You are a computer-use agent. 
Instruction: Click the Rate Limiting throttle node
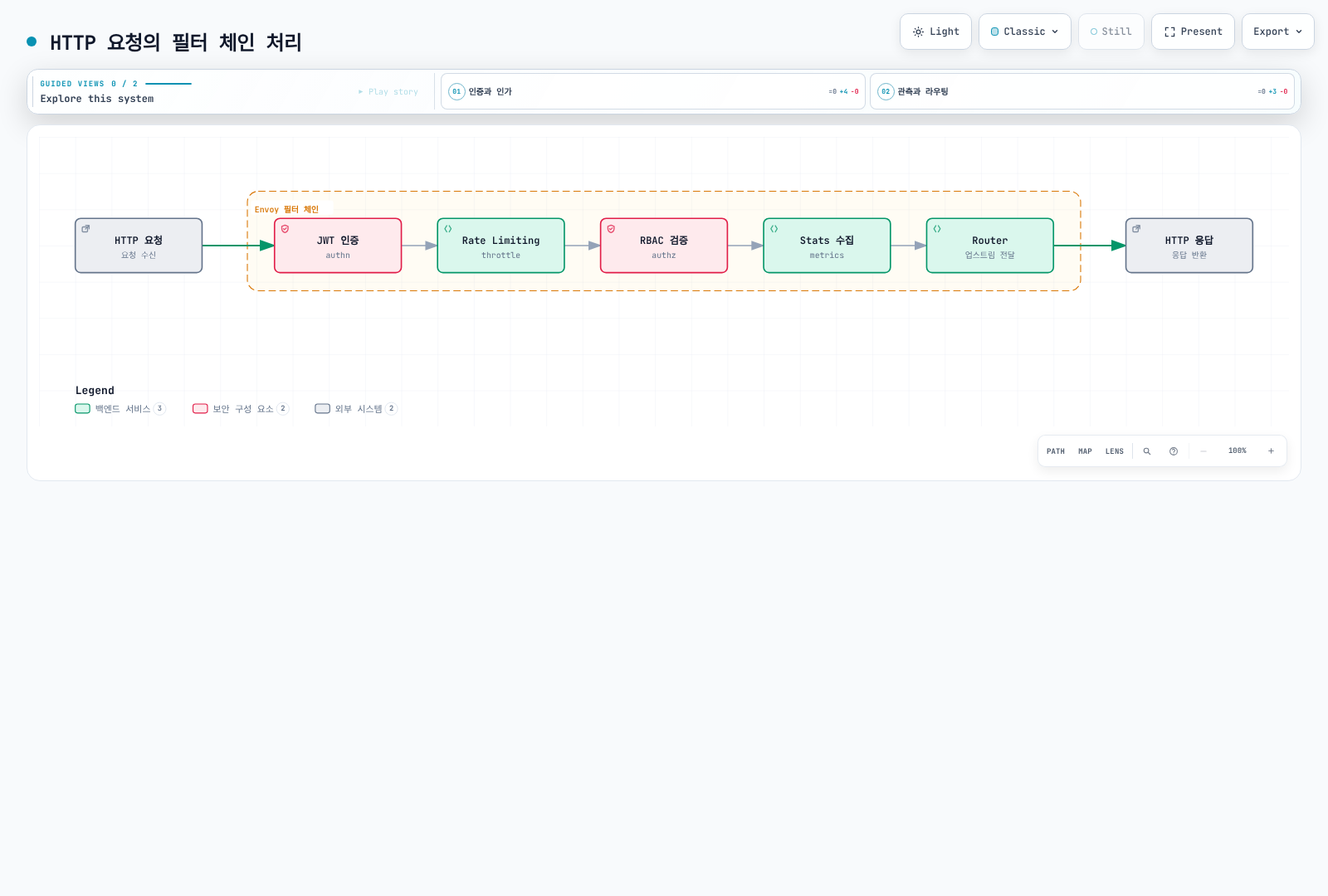(x=500, y=246)
